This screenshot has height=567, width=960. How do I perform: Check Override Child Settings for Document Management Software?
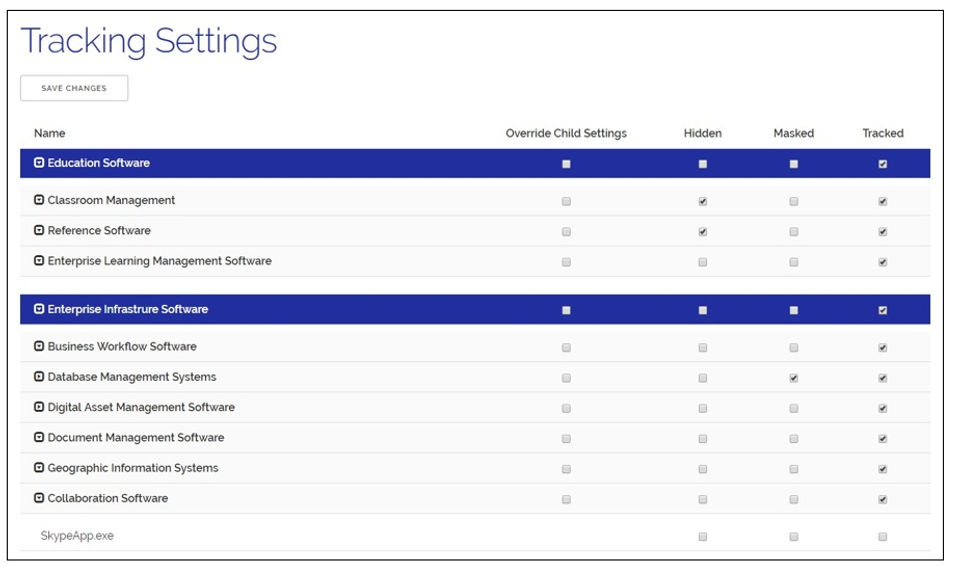pyautogui.click(x=566, y=439)
